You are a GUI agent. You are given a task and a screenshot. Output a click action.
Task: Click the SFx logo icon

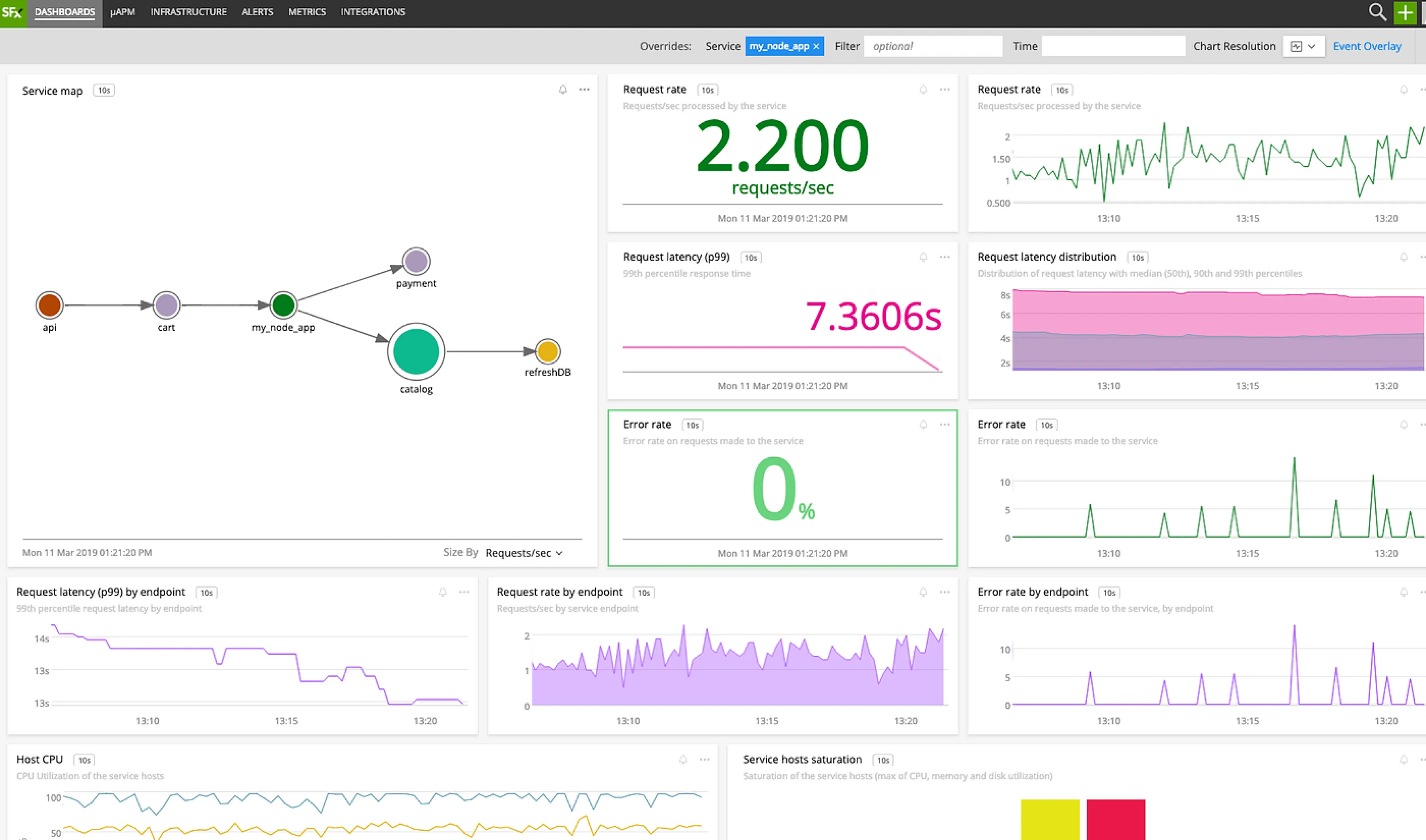pyautogui.click(x=12, y=12)
